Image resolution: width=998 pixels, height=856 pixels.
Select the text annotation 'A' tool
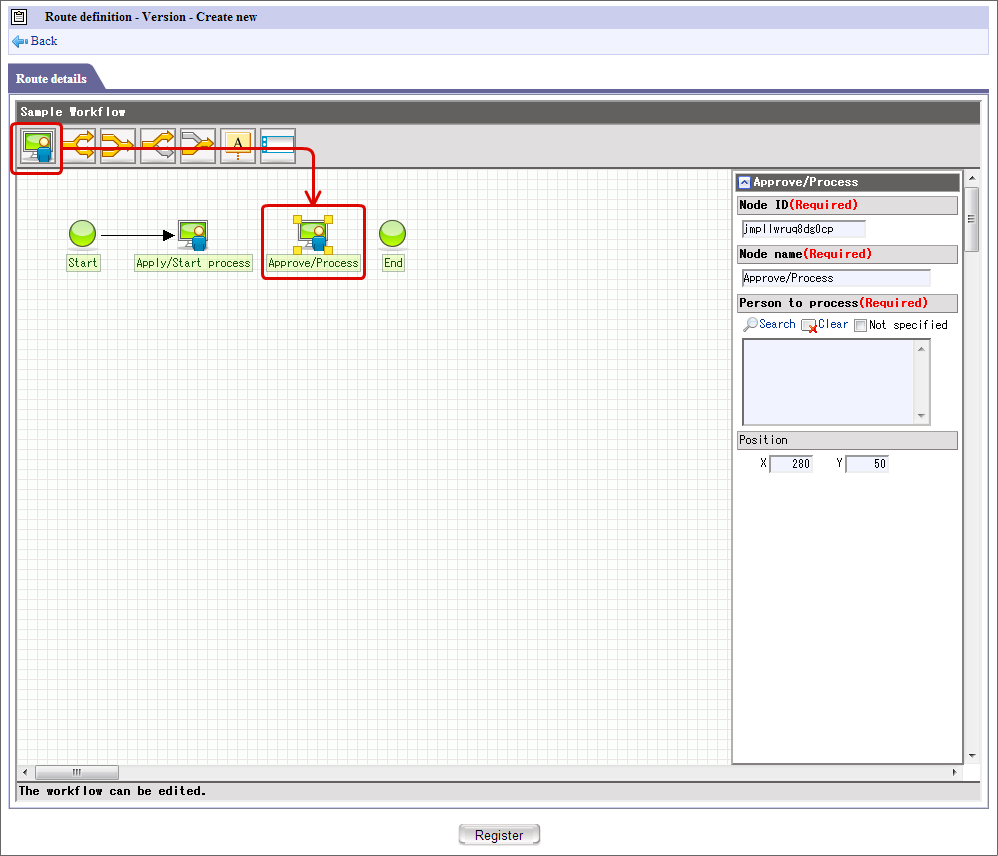238,146
